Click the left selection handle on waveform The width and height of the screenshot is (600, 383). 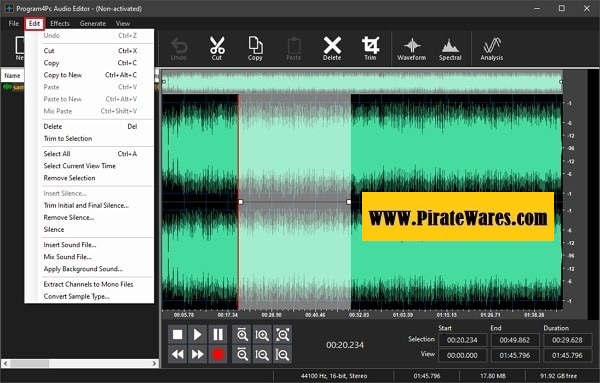point(241,202)
